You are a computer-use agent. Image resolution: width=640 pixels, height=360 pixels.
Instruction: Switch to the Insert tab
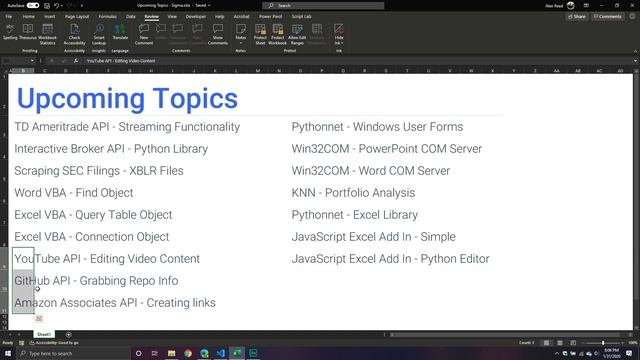(x=49, y=17)
